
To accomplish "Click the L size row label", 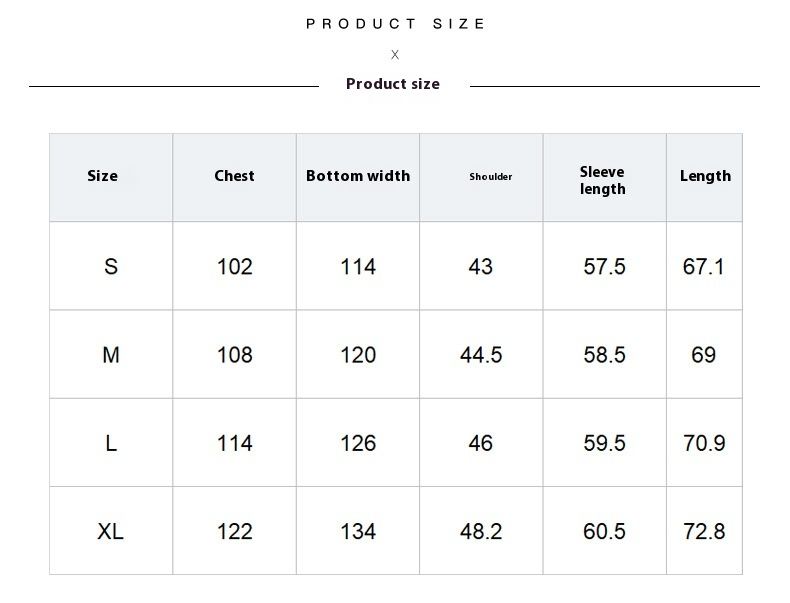I will 111,443.
